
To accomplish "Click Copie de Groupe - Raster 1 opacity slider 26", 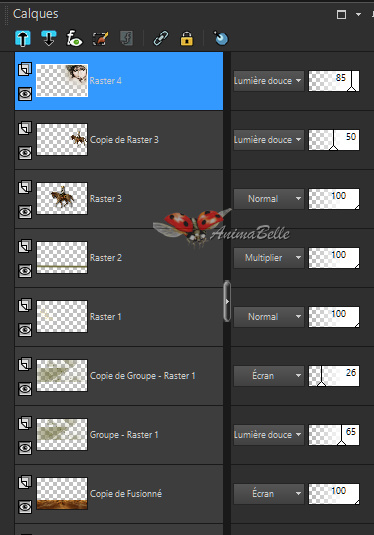I will (x=334, y=376).
